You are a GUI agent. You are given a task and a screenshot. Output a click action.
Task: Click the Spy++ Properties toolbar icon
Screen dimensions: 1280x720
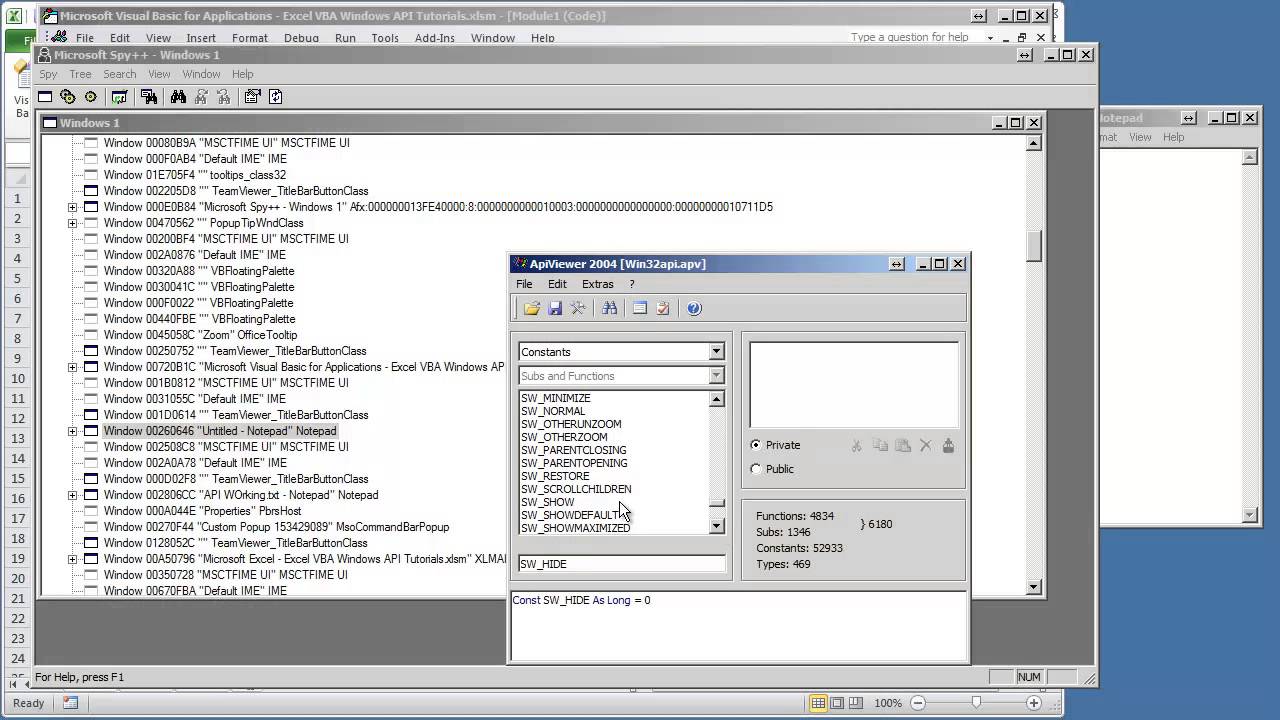tap(252, 97)
